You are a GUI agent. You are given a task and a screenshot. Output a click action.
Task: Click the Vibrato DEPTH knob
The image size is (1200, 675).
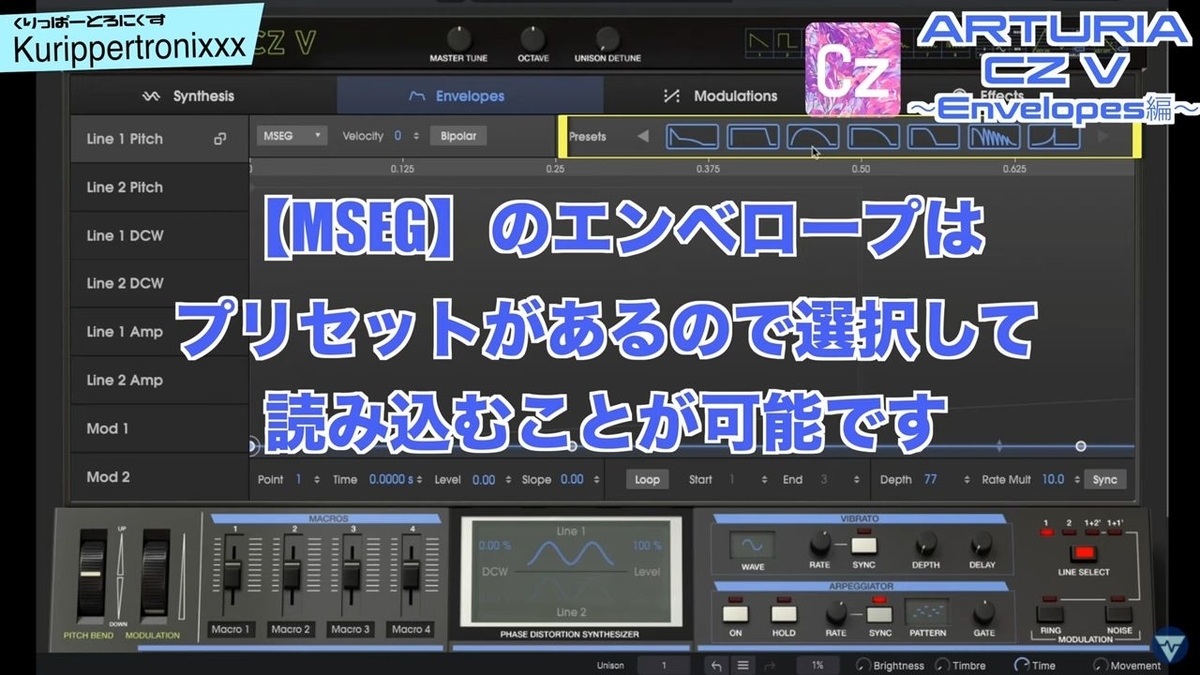pos(926,543)
